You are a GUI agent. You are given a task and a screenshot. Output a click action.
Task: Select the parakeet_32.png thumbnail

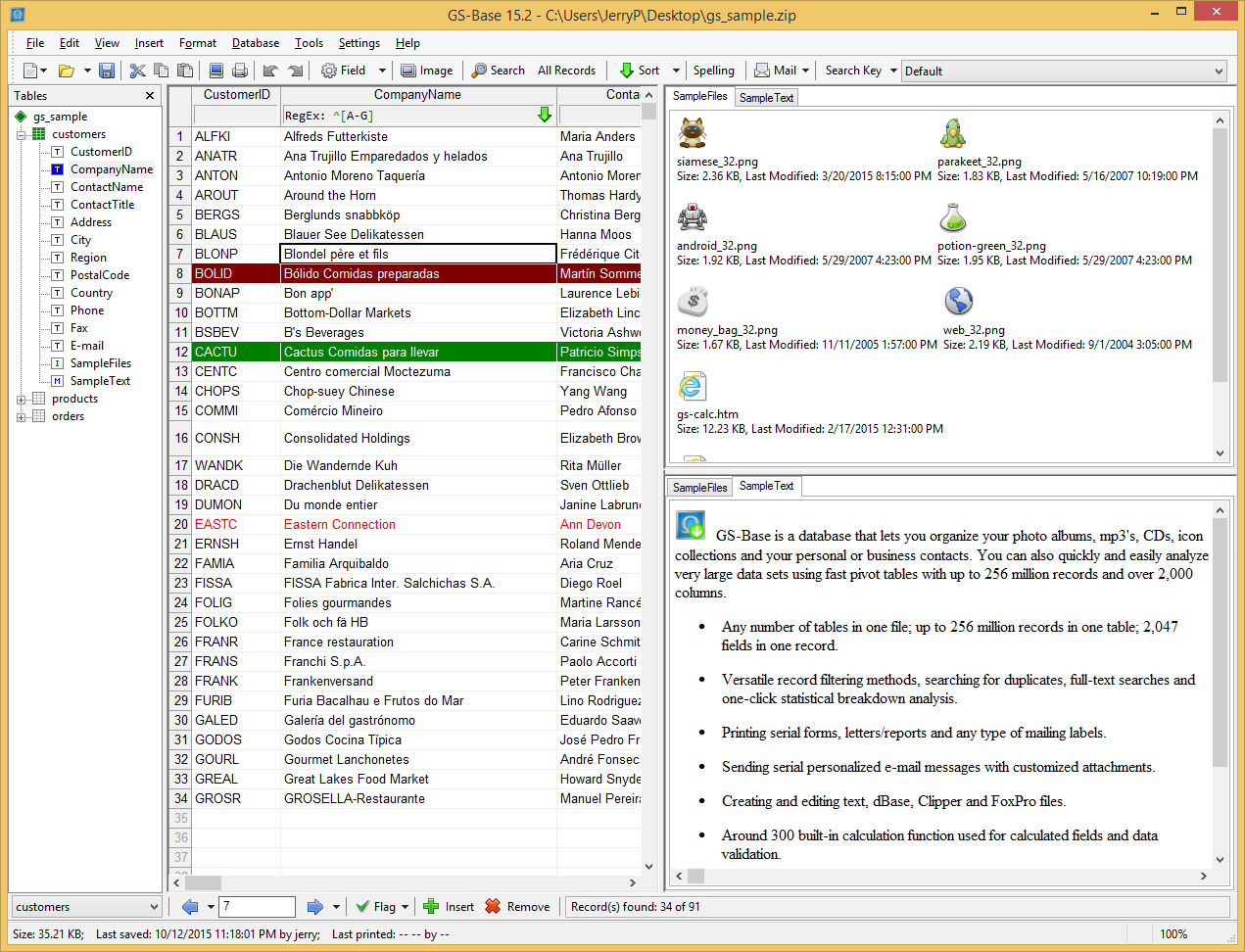953,133
